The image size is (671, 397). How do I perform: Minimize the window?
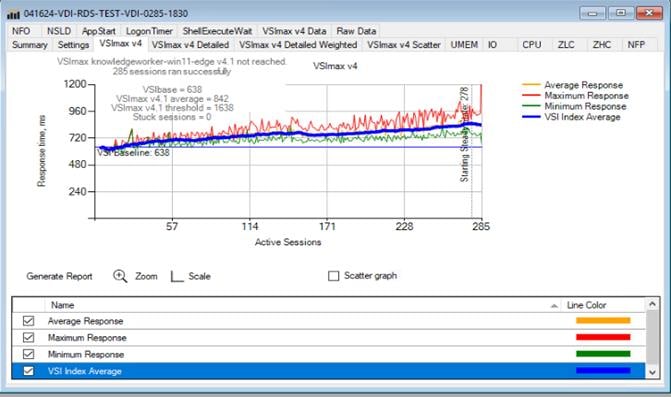click(x=592, y=13)
